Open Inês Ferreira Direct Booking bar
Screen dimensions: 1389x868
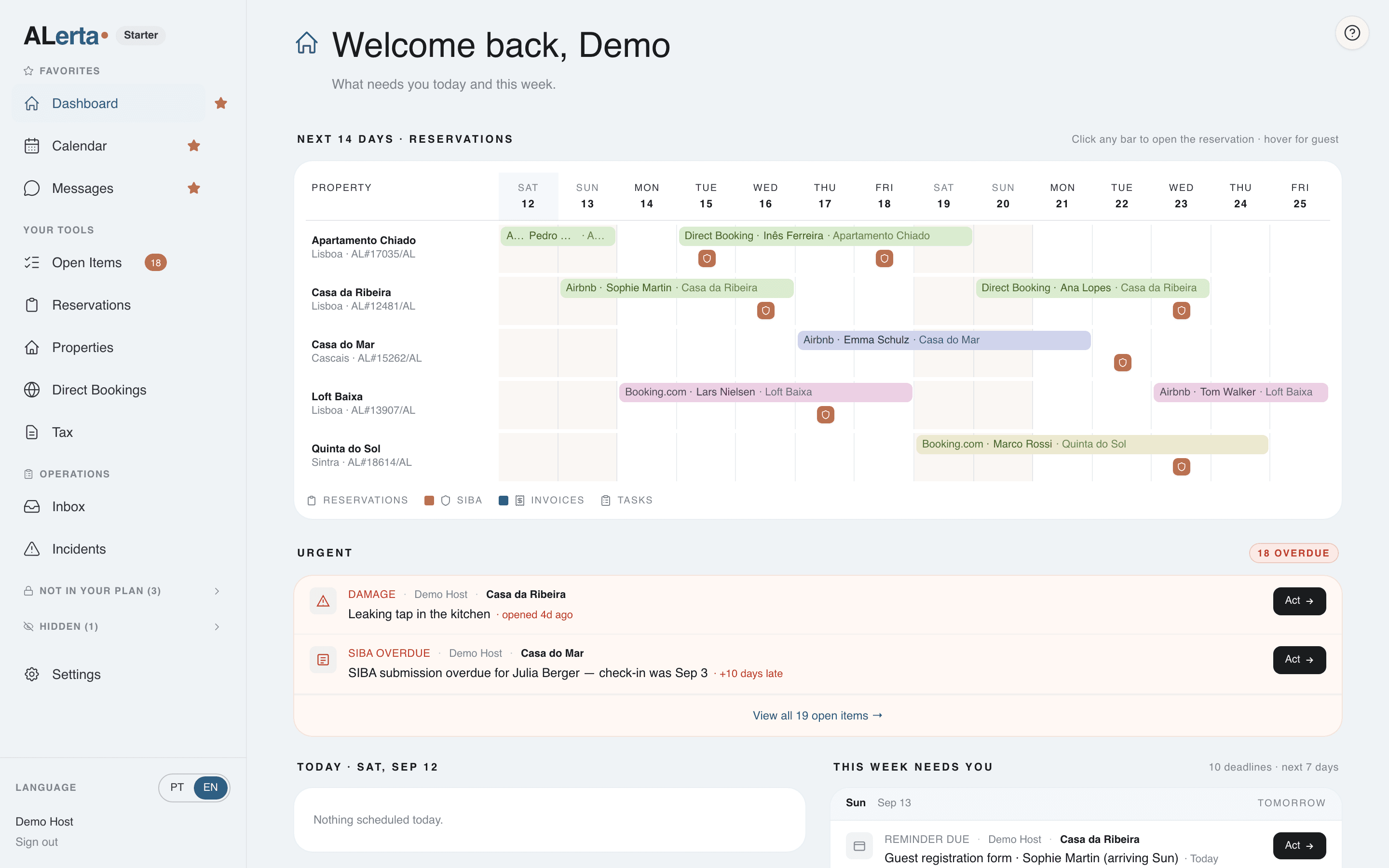pyautogui.click(x=825, y=236)
